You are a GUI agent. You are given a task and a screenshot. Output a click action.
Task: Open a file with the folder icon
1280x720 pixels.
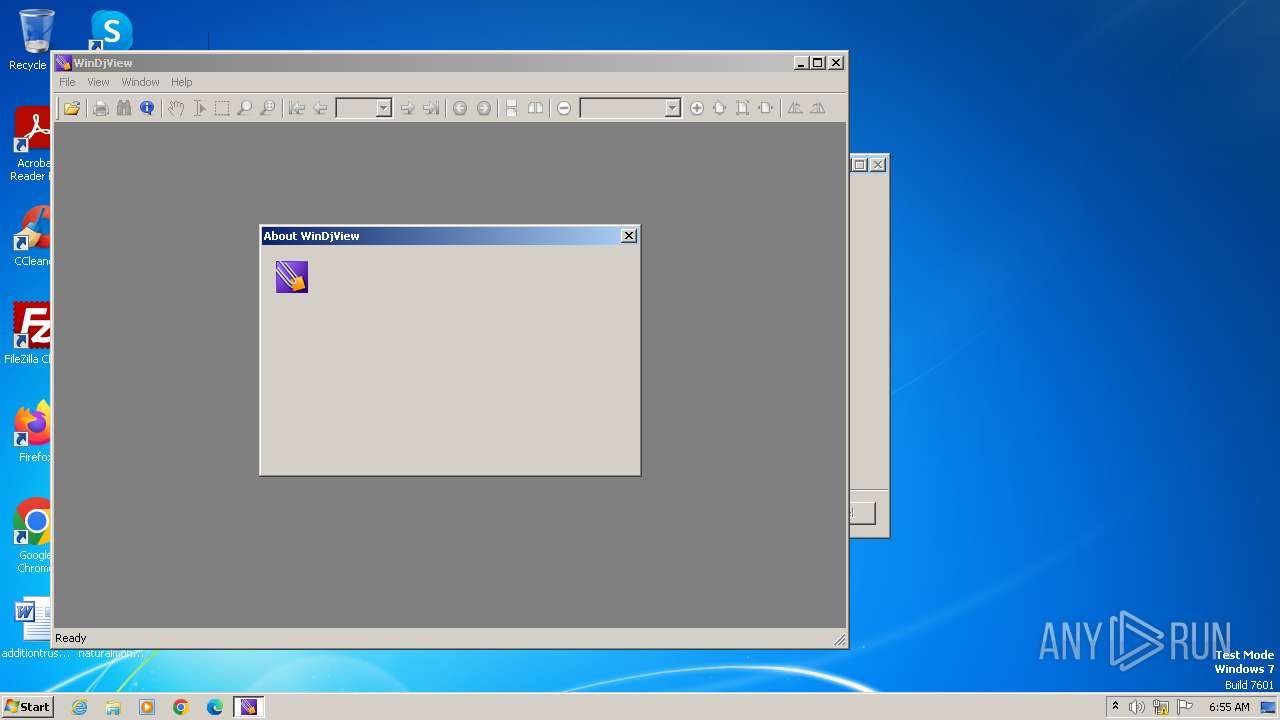72,108
